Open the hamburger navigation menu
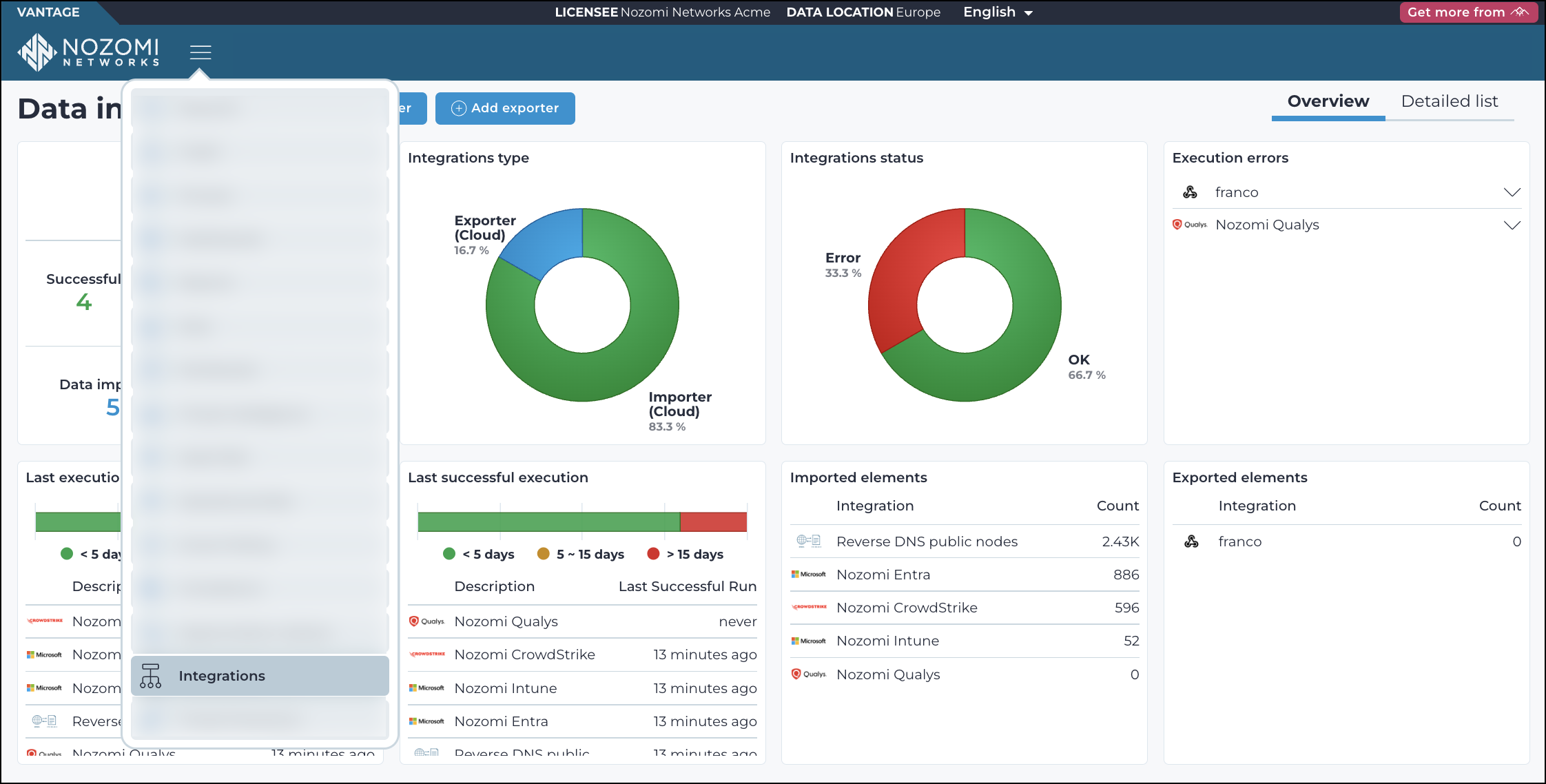Viewport: 1546px width, 784px height. pyautogui.click(x=200, y=52)
